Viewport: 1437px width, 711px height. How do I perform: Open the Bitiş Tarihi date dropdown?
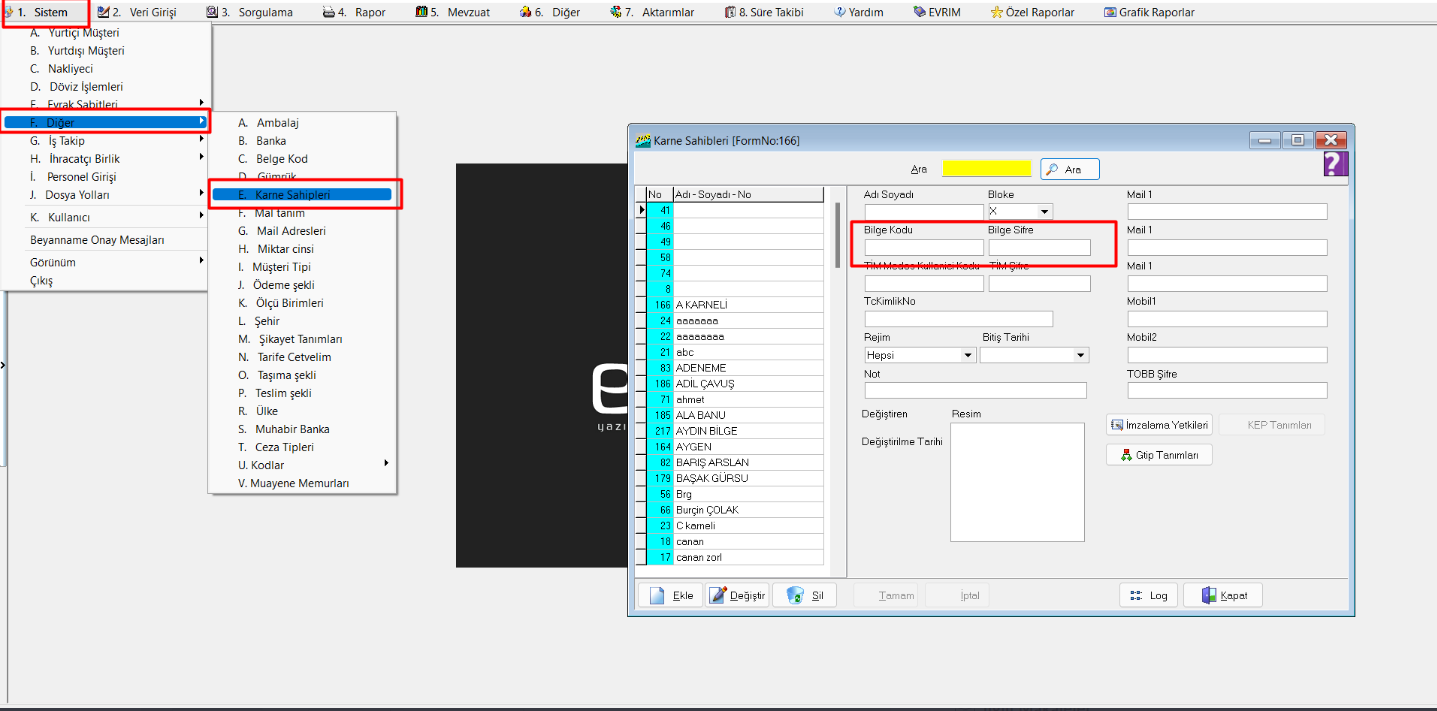tap(1080, 355)
